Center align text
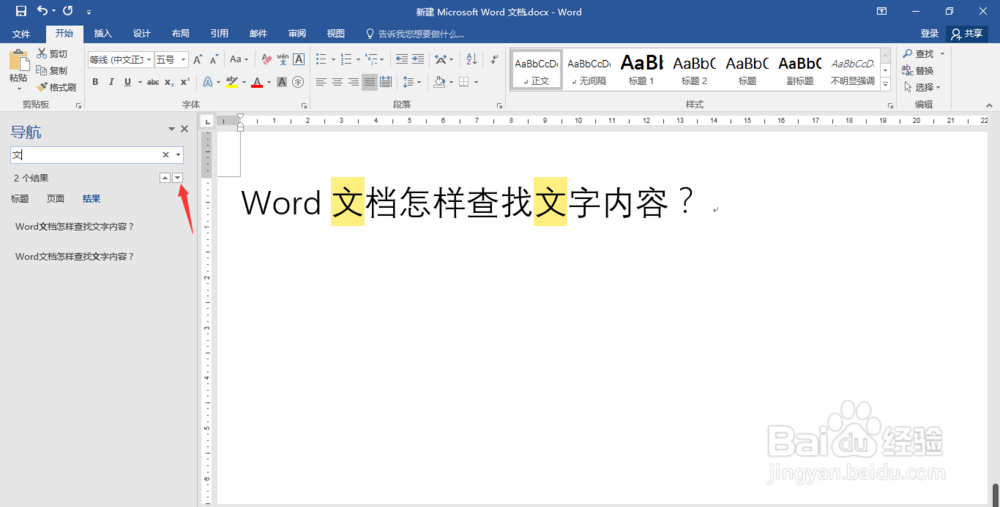Screen dimensions: 1000x507 pyautogui.click(x=337, y=82)
